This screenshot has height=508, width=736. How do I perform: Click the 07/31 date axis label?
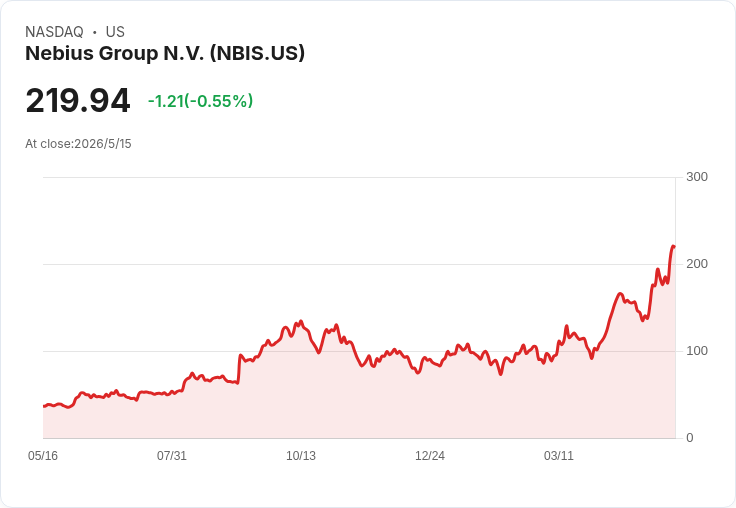point(172,456)
